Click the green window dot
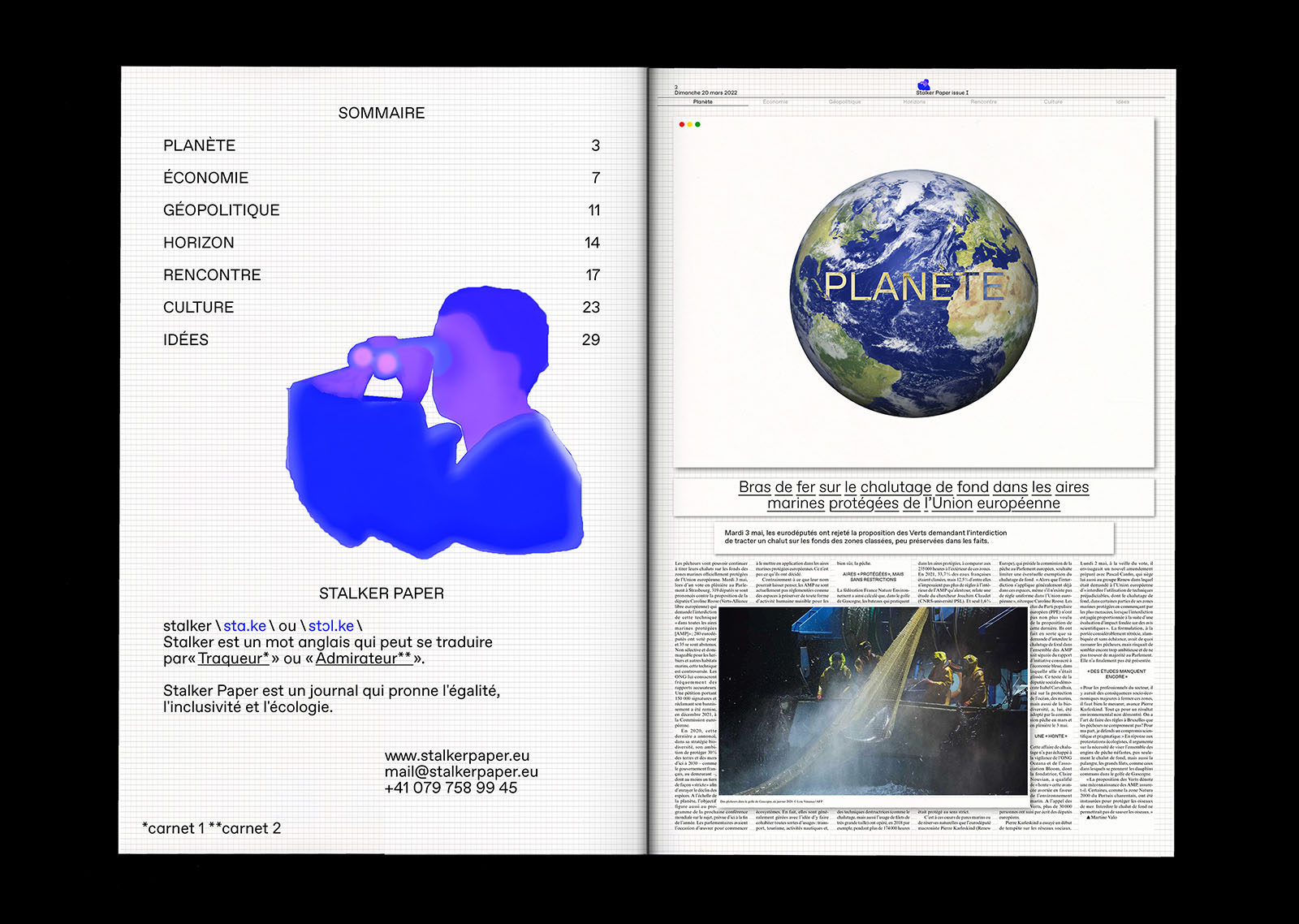 [x=697, y=124]
